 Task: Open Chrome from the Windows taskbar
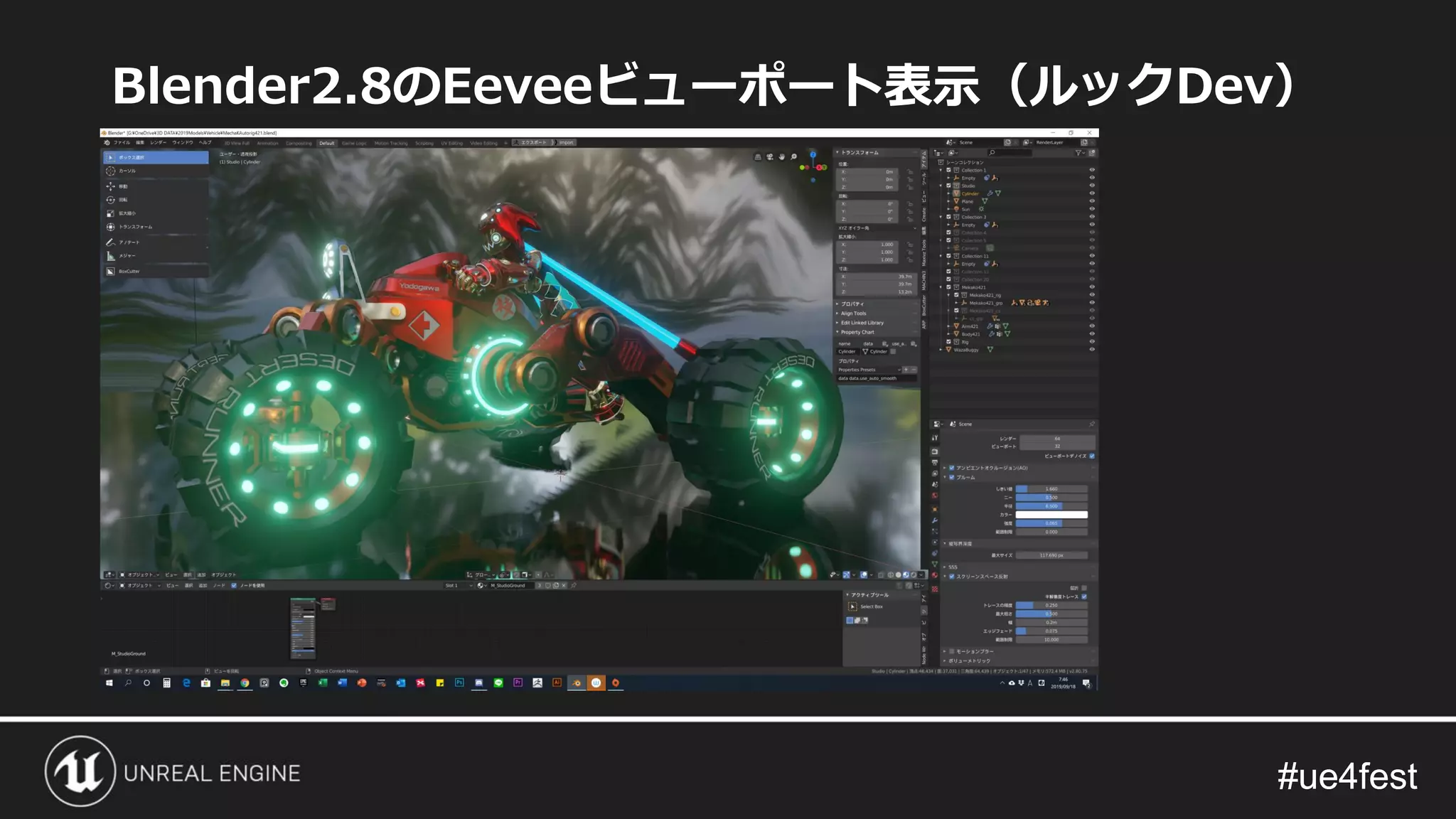pyautogui.click(x=245, y=683)
